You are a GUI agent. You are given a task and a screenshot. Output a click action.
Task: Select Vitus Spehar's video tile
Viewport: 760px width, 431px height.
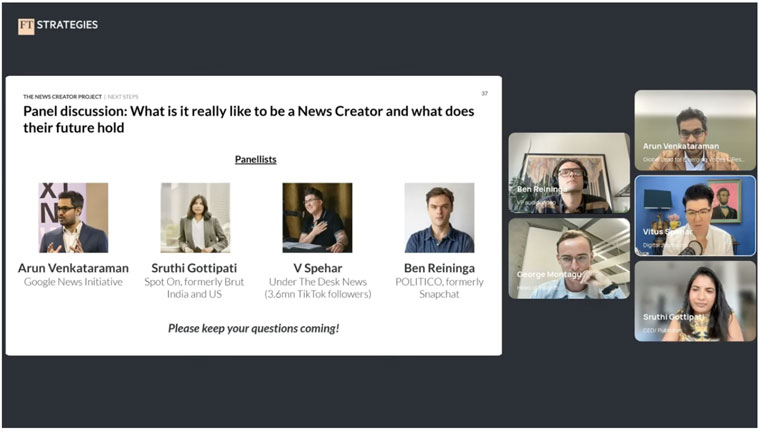pos(695,215)
